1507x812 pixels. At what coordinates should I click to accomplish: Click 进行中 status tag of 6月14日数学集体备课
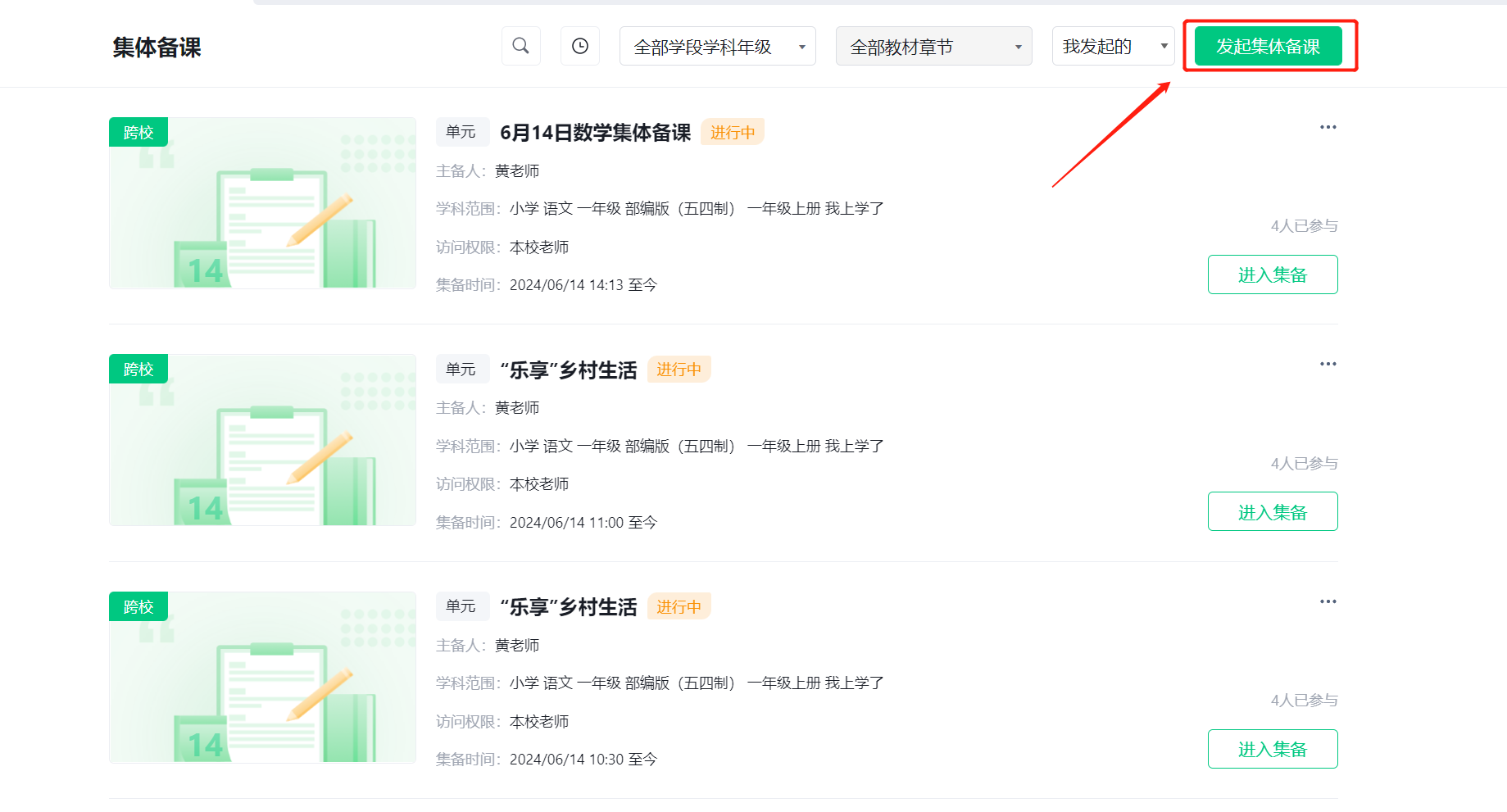(x=733, y=132)
